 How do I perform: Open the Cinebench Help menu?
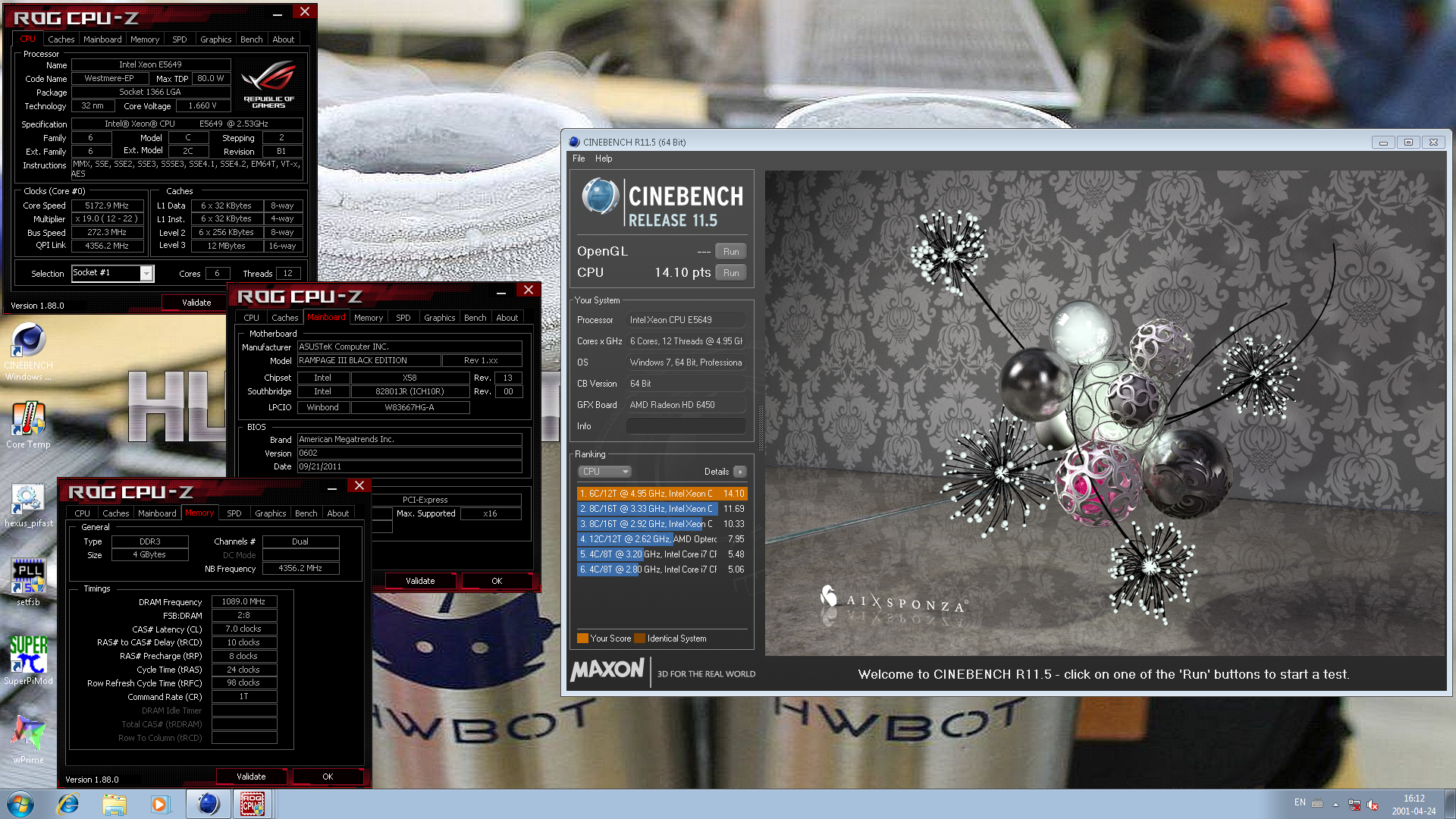click(x=604, y=158)
